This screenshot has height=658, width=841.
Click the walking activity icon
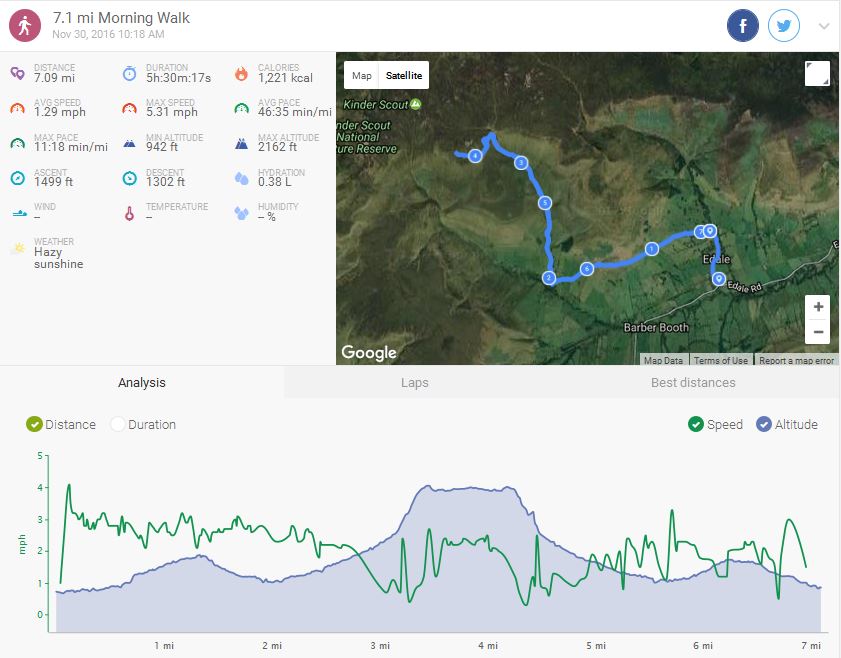(x=25, y=26)
